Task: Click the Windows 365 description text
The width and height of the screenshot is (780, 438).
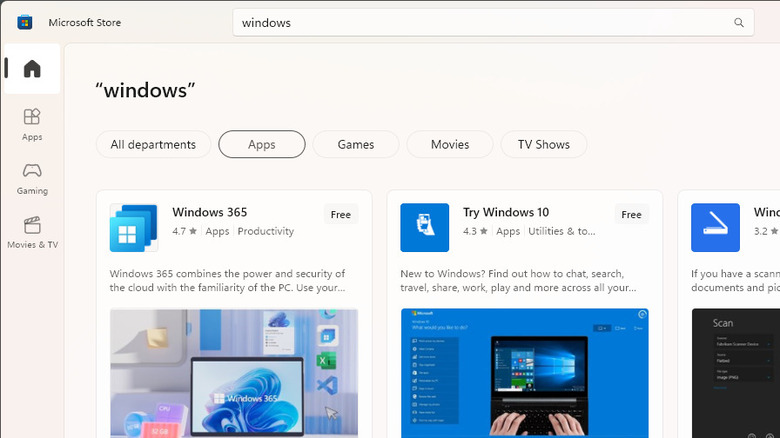Action: click(227, 281)
